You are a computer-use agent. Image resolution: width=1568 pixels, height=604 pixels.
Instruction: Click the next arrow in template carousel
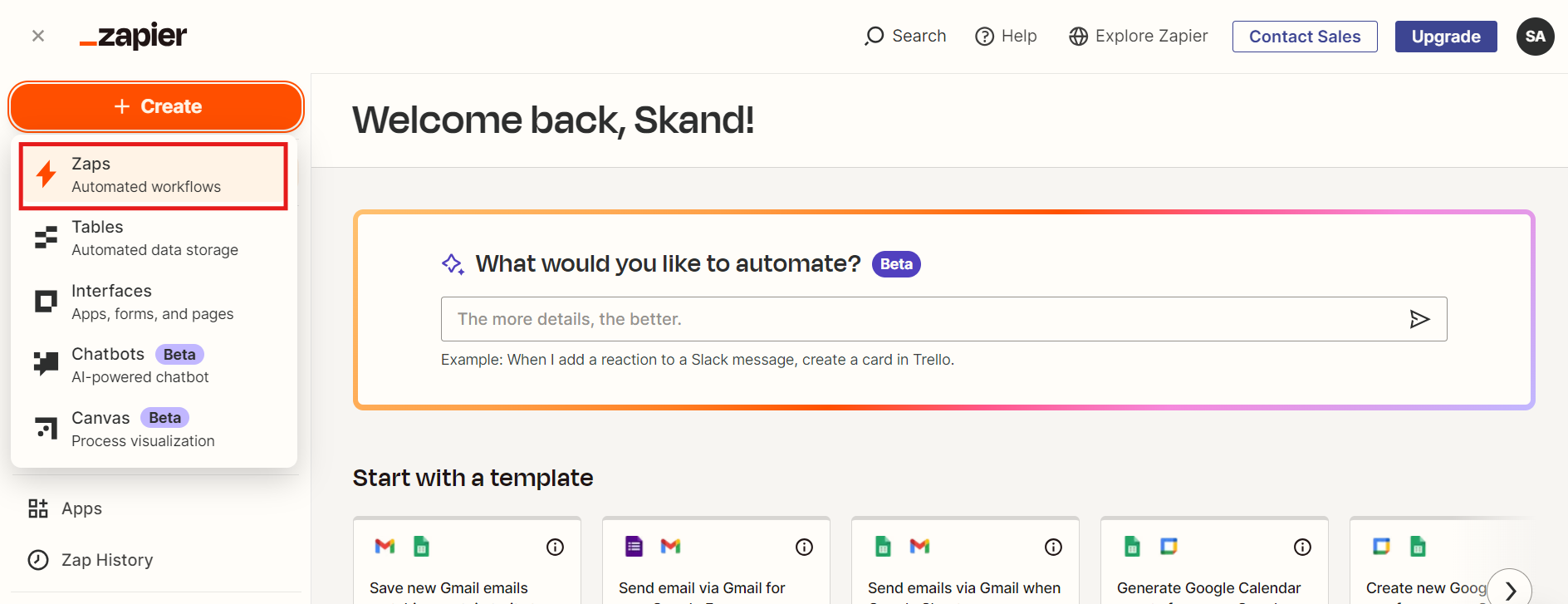pyautogui.click(x=1509, y=590)
